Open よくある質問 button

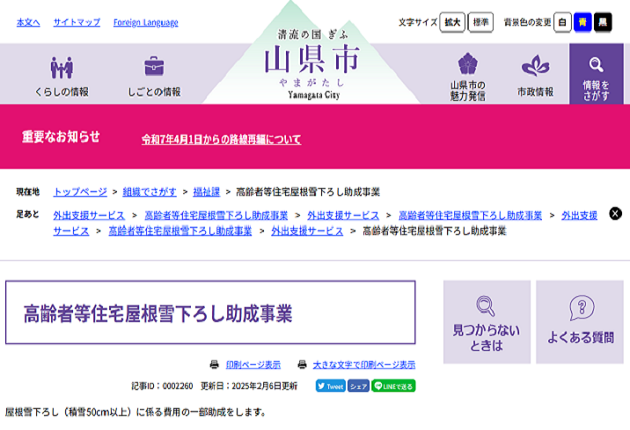(x=580, y=321)
